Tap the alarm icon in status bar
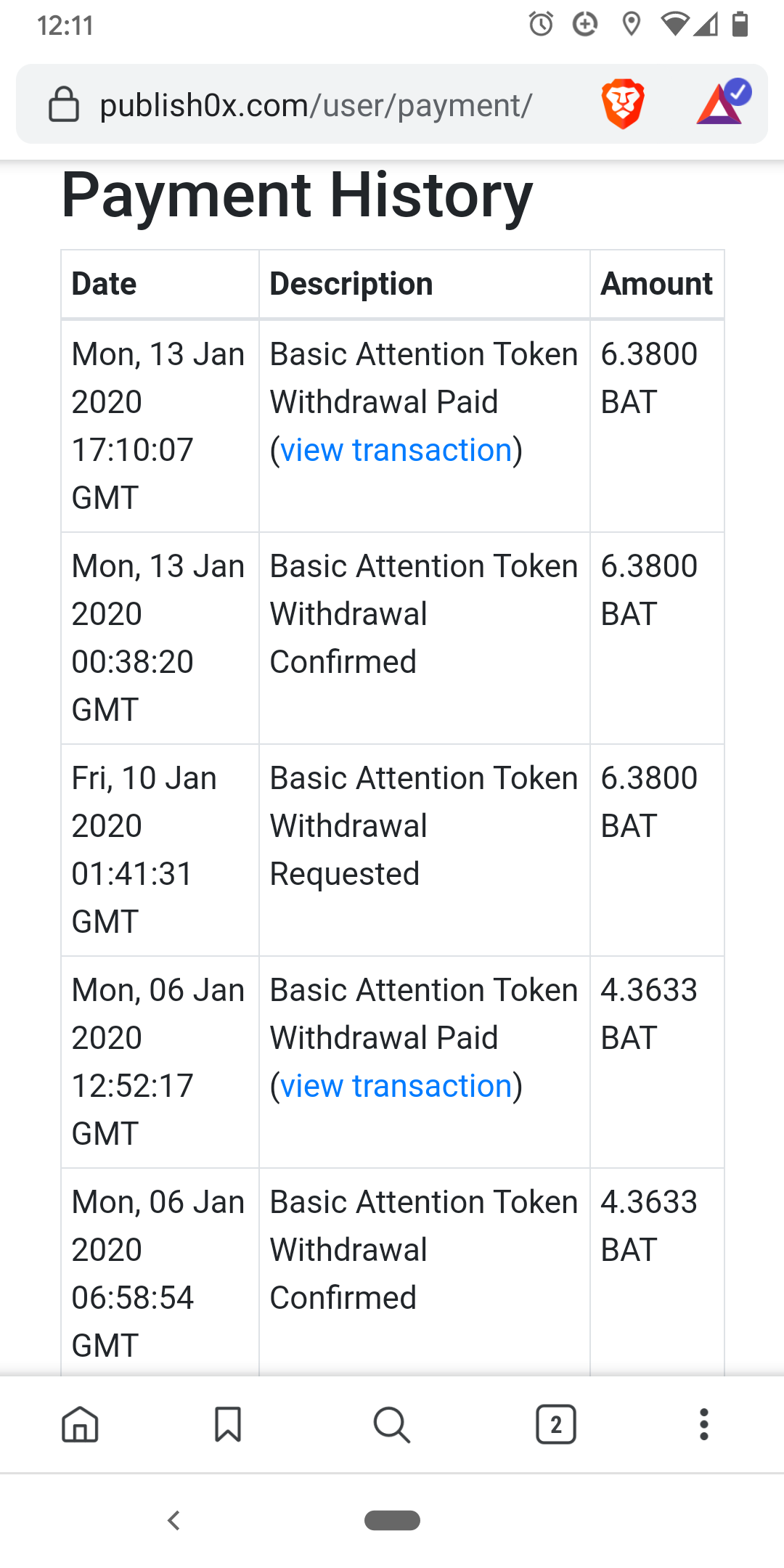This screenshot has height=1568, width=784. 541,25
